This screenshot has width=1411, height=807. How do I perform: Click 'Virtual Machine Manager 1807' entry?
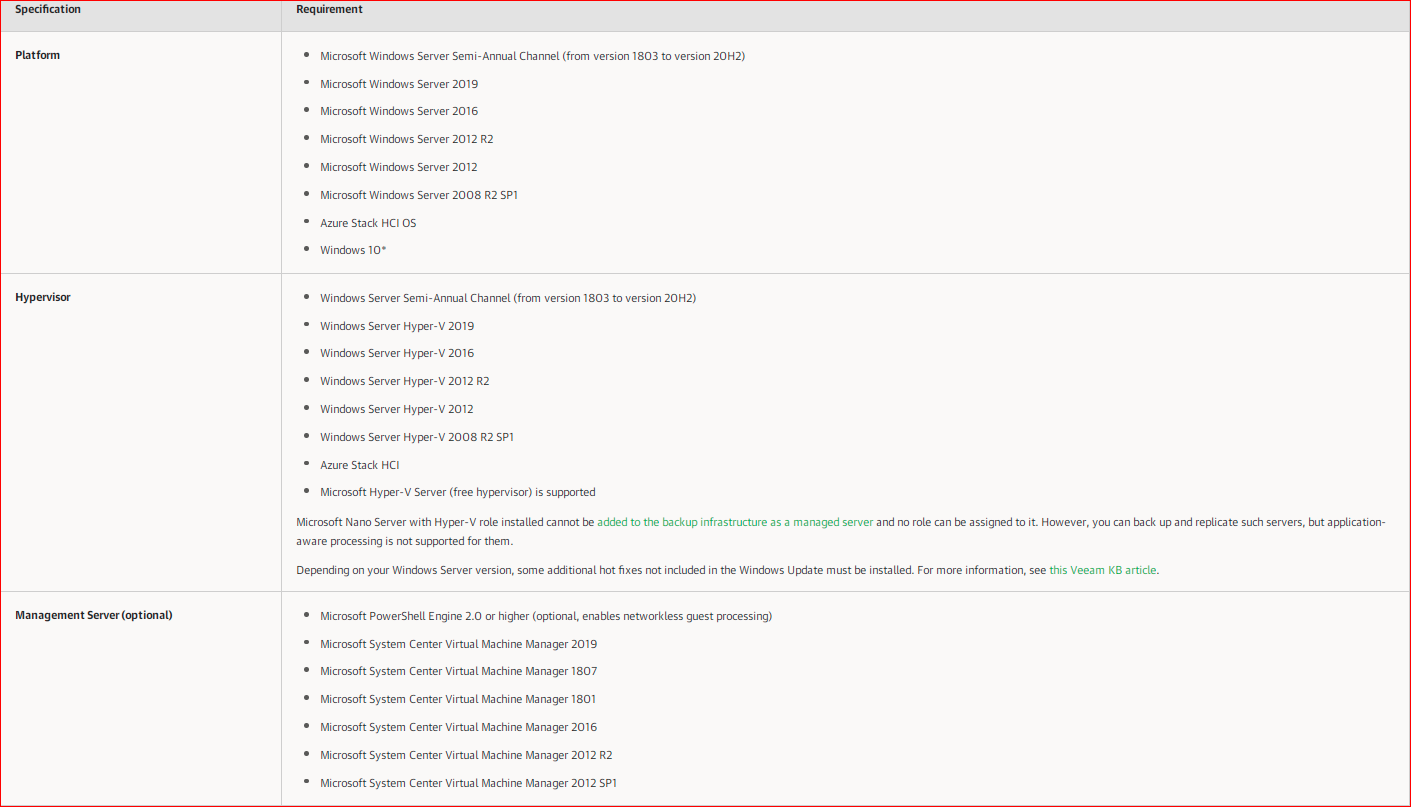pyautogui.click(x=458, y=671)
